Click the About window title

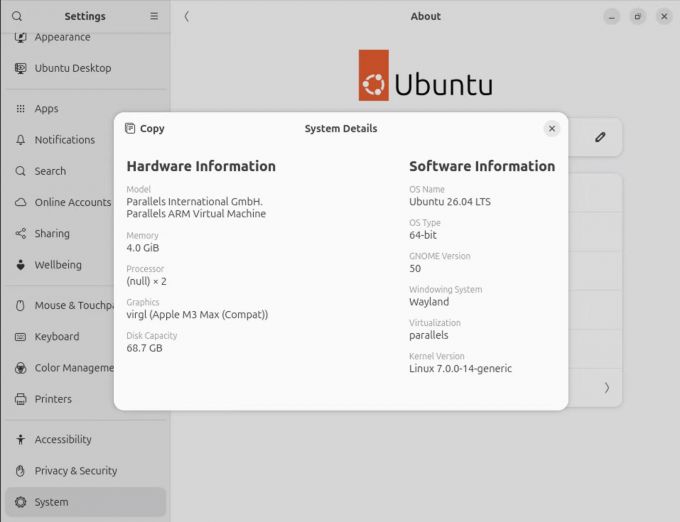pos(426,16)
